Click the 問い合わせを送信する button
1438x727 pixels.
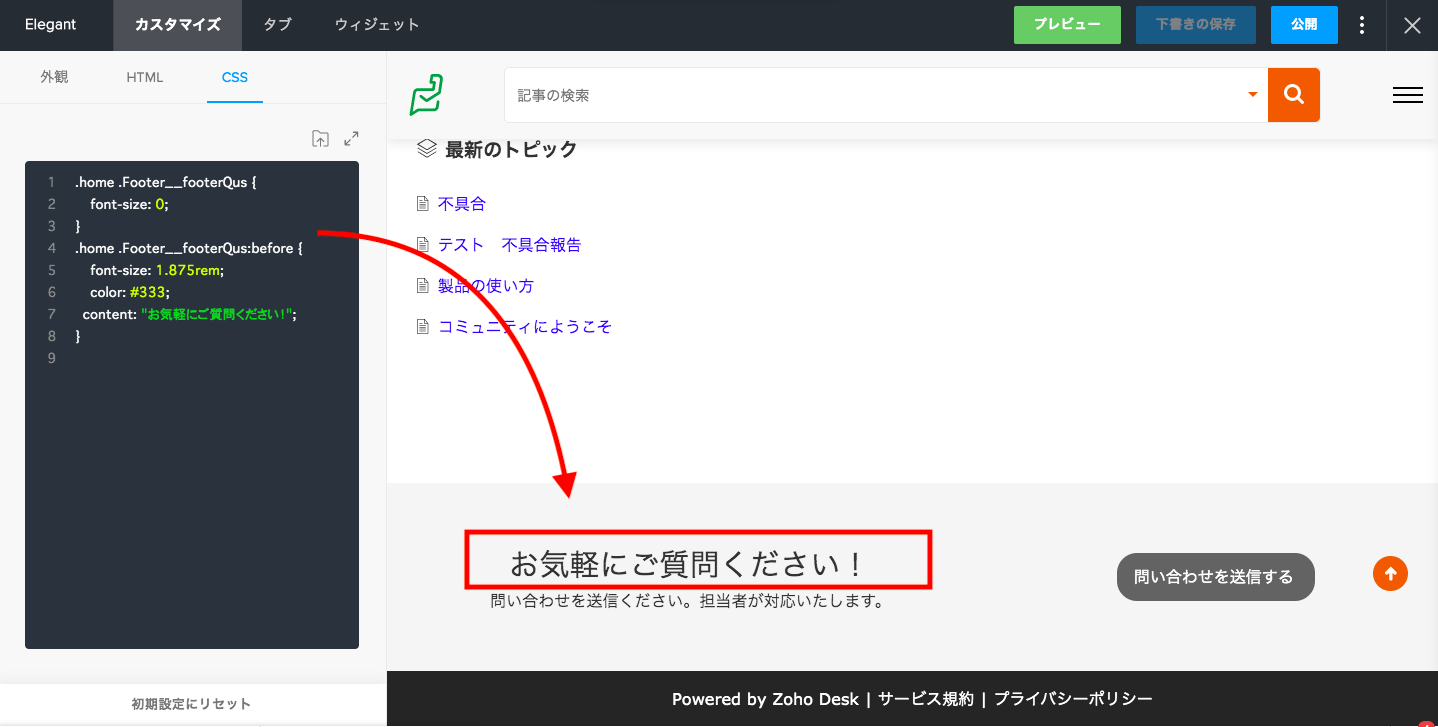click(x=1214, y=577)
